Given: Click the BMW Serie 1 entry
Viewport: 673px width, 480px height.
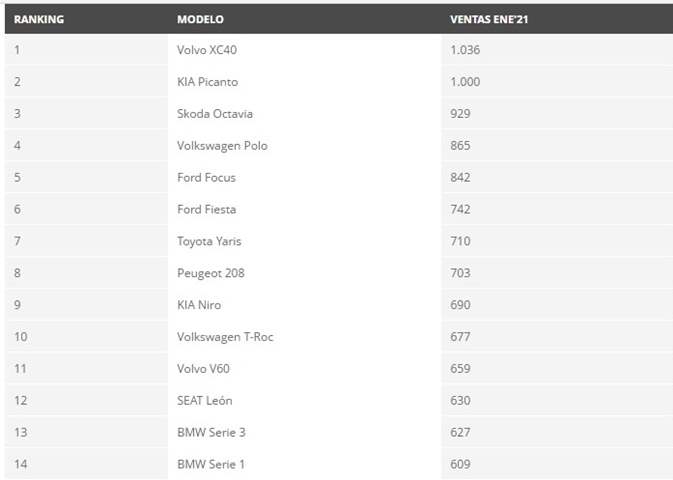Looking at the screenshot, I should tap(209, 464).
